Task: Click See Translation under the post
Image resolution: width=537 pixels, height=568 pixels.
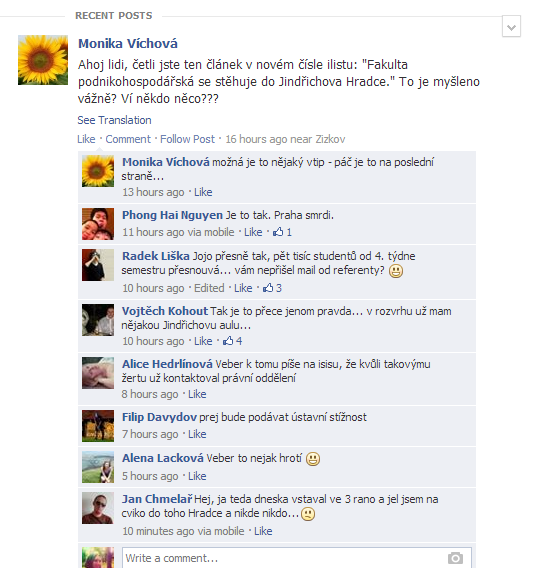Action: point(115,120)
